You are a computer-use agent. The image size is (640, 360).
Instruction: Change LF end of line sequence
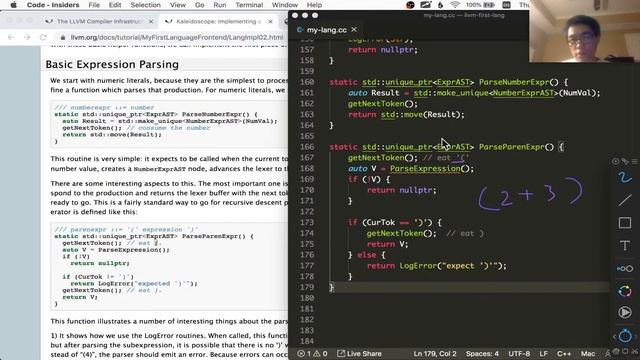[544, 353]
